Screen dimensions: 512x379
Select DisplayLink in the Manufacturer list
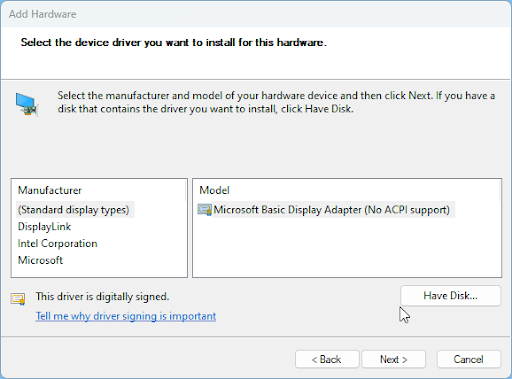click(44, 227)
